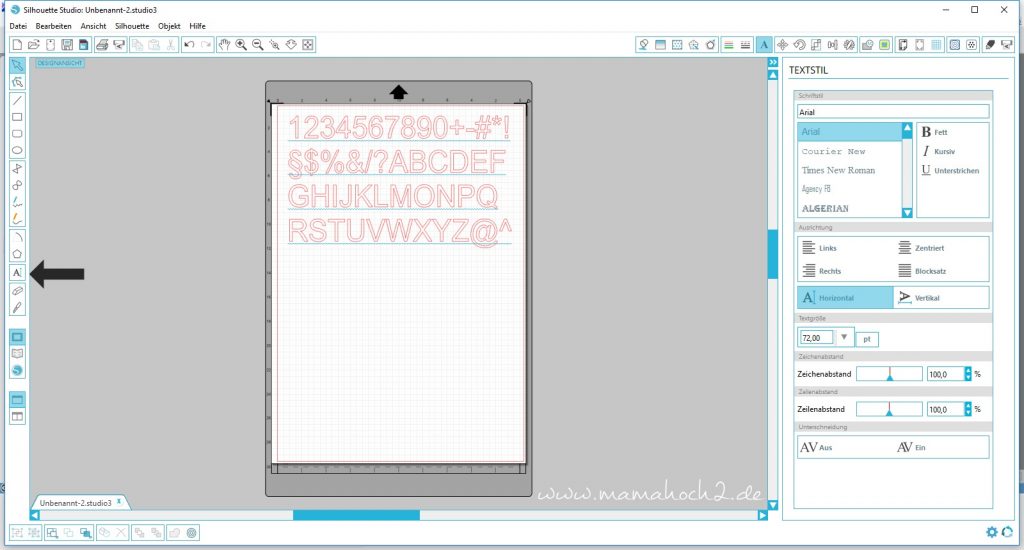1024x550 pixels.
Task: Open the Offset panel
Action: coord(885,44)
